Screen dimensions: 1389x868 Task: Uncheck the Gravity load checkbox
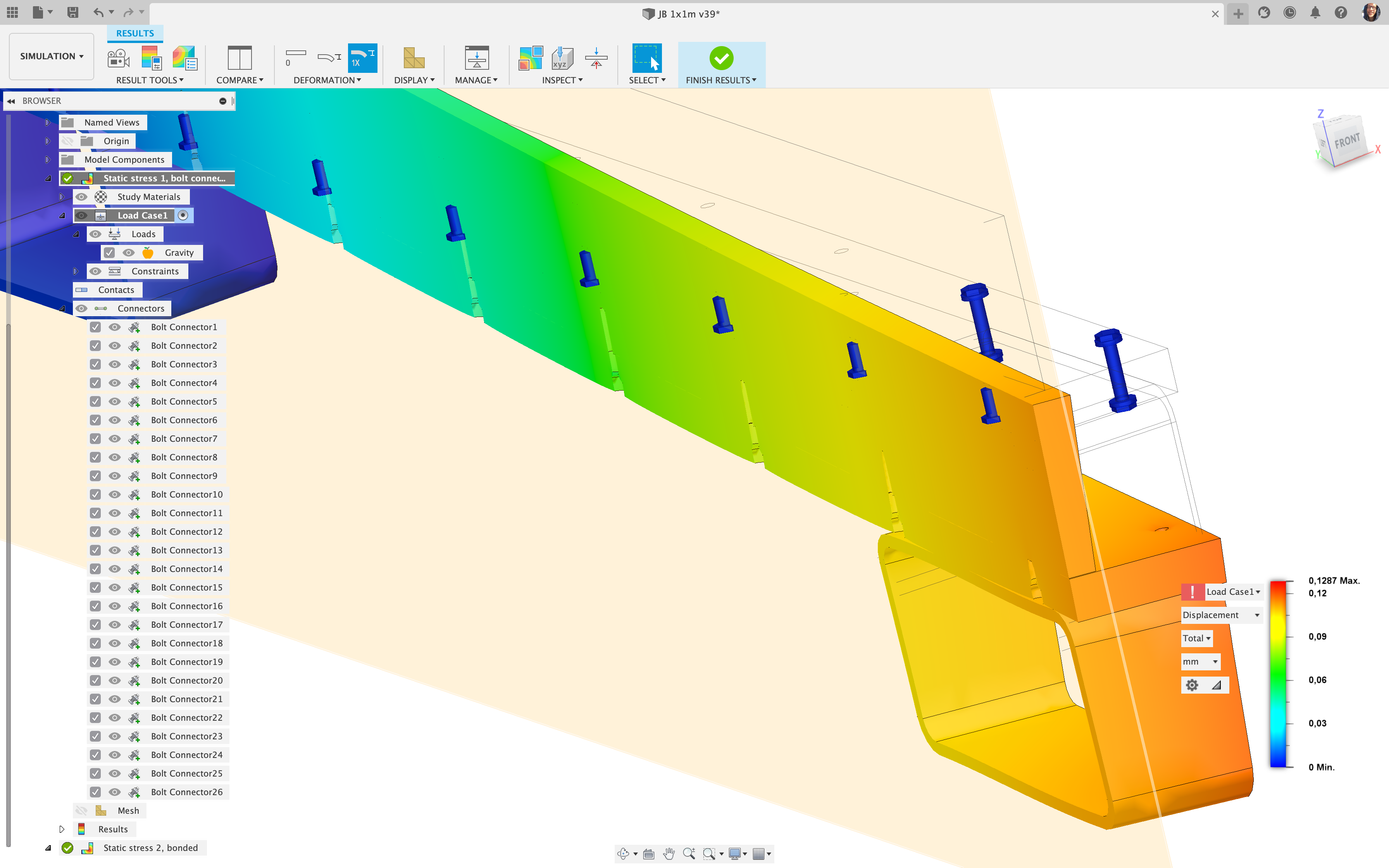[x=109, y=253]
